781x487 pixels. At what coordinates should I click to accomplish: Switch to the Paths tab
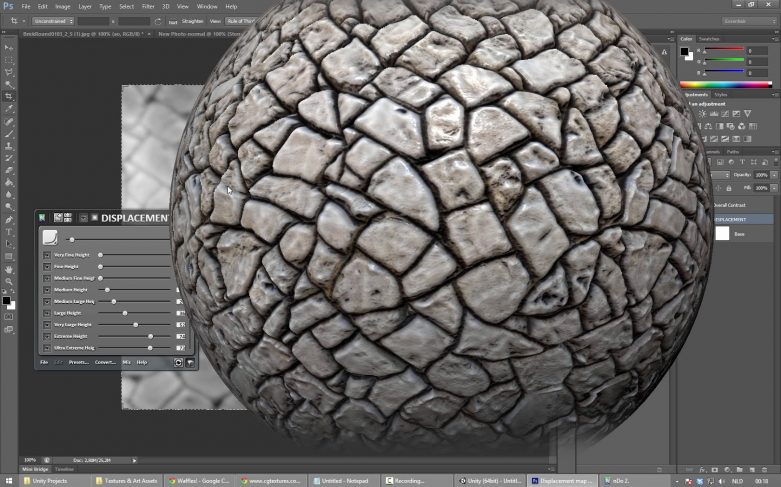pos(733,151)
